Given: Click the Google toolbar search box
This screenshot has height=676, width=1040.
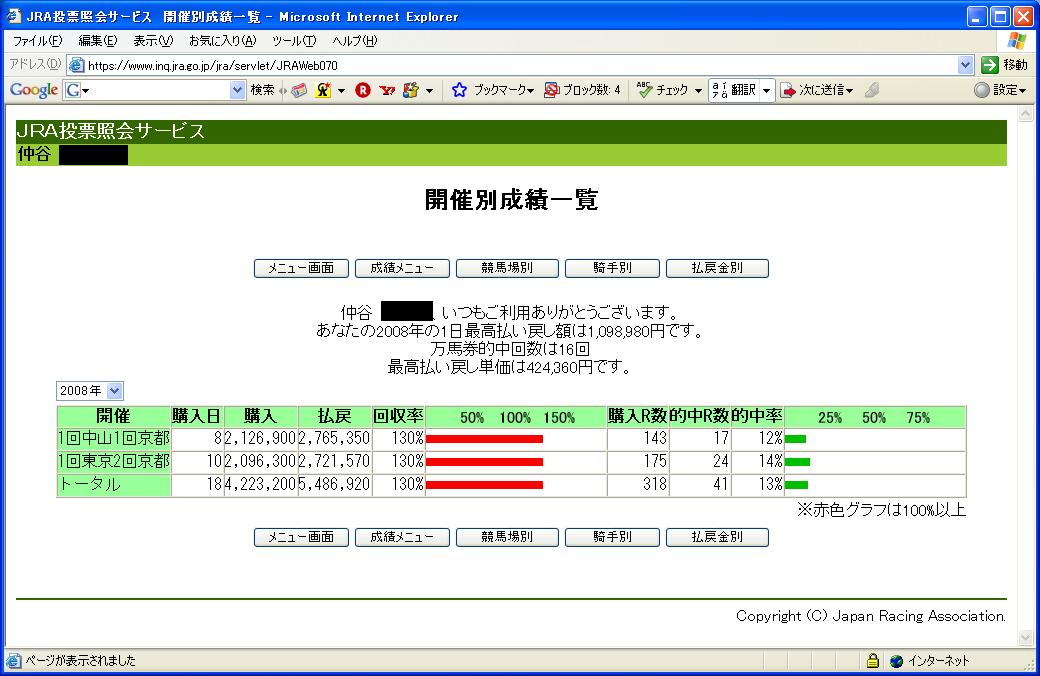Looking at the screenshot, I should tap(155, 90).
